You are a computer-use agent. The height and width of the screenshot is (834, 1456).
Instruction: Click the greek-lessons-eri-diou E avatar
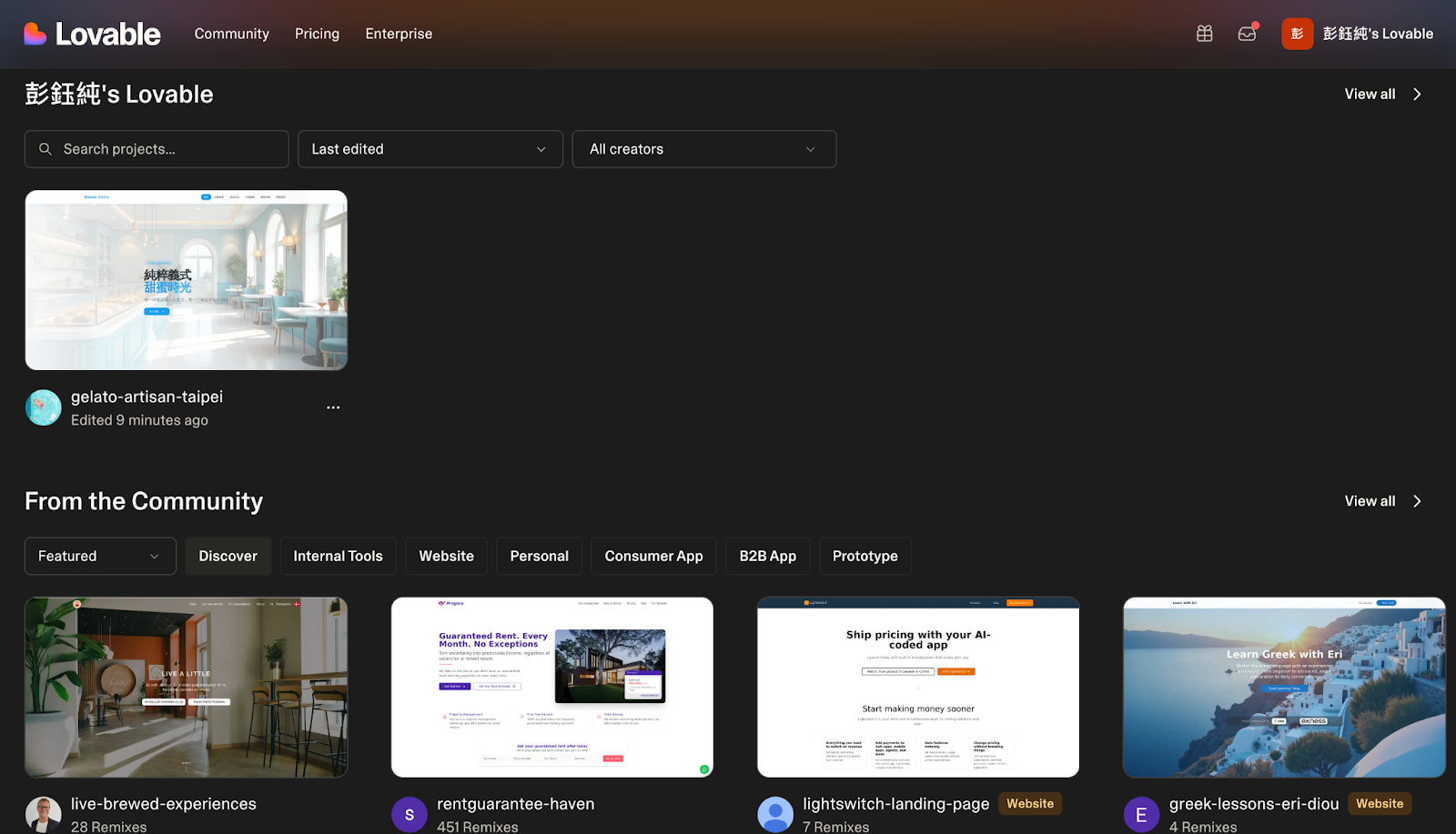[1141, 814]
